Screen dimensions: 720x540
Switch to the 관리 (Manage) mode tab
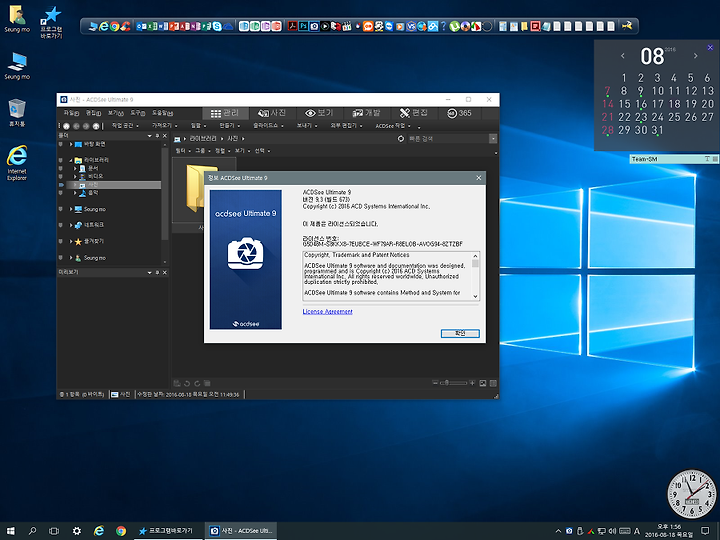pyautogui.click(x=225, y=113)
